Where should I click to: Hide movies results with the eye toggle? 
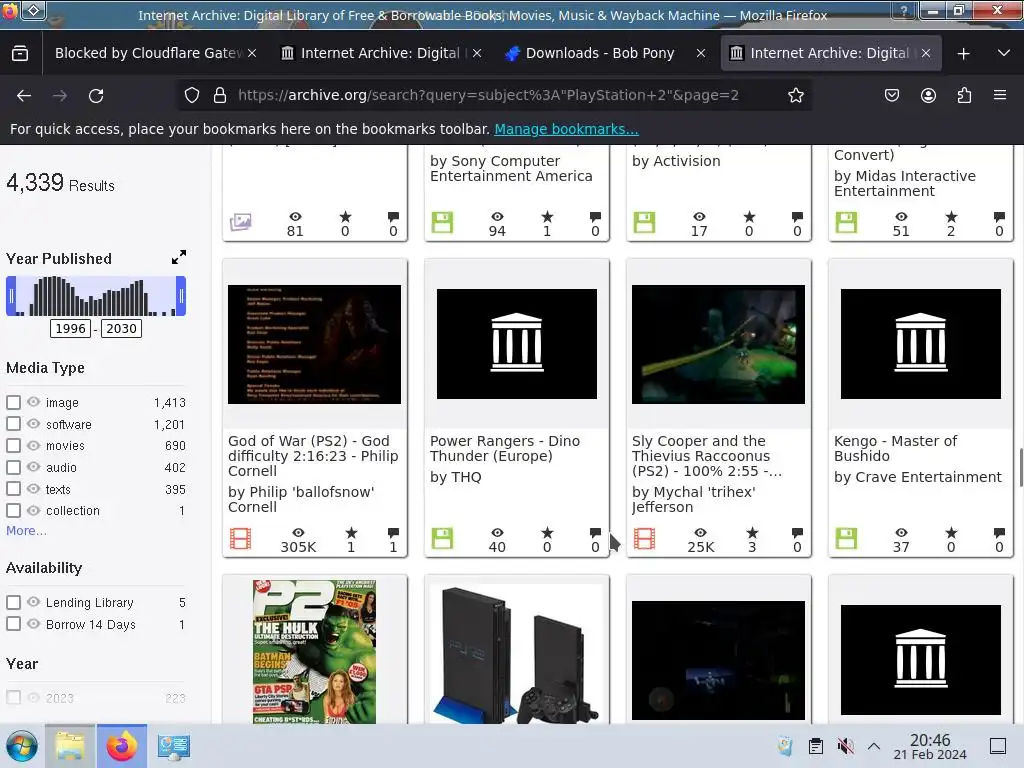click(33, 445)
